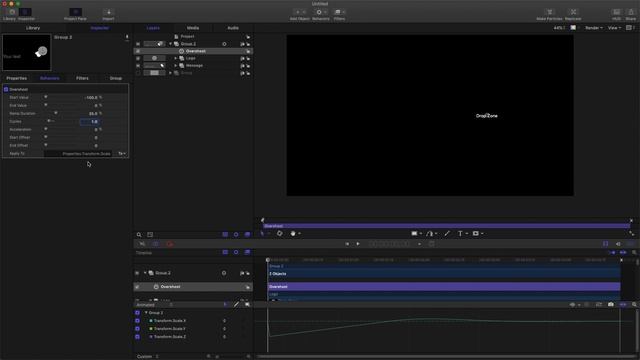Adjust the Ramp Duration slider

click(56, 113)
